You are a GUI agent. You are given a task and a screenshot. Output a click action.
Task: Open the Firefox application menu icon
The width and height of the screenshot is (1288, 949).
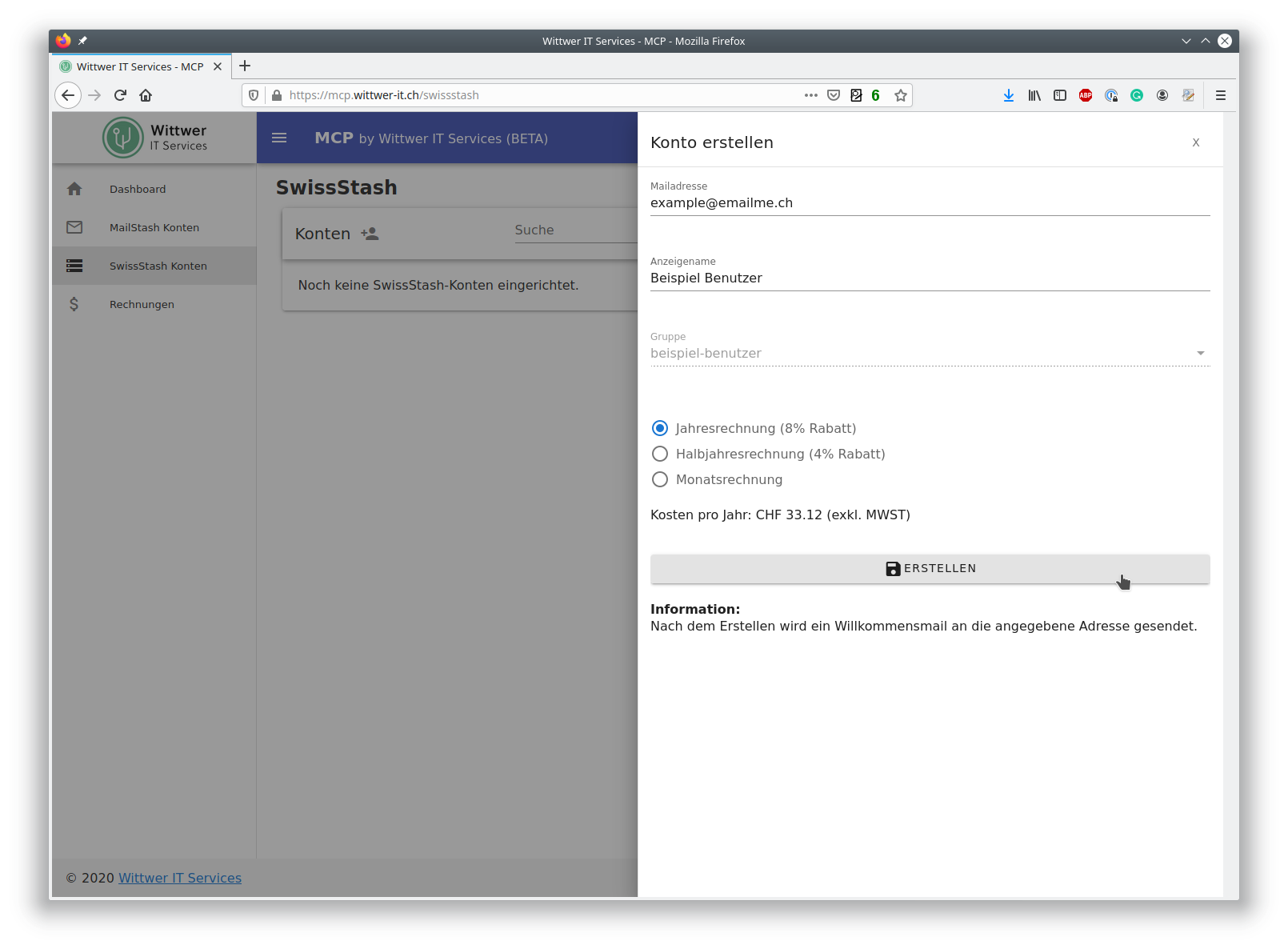1221,95
